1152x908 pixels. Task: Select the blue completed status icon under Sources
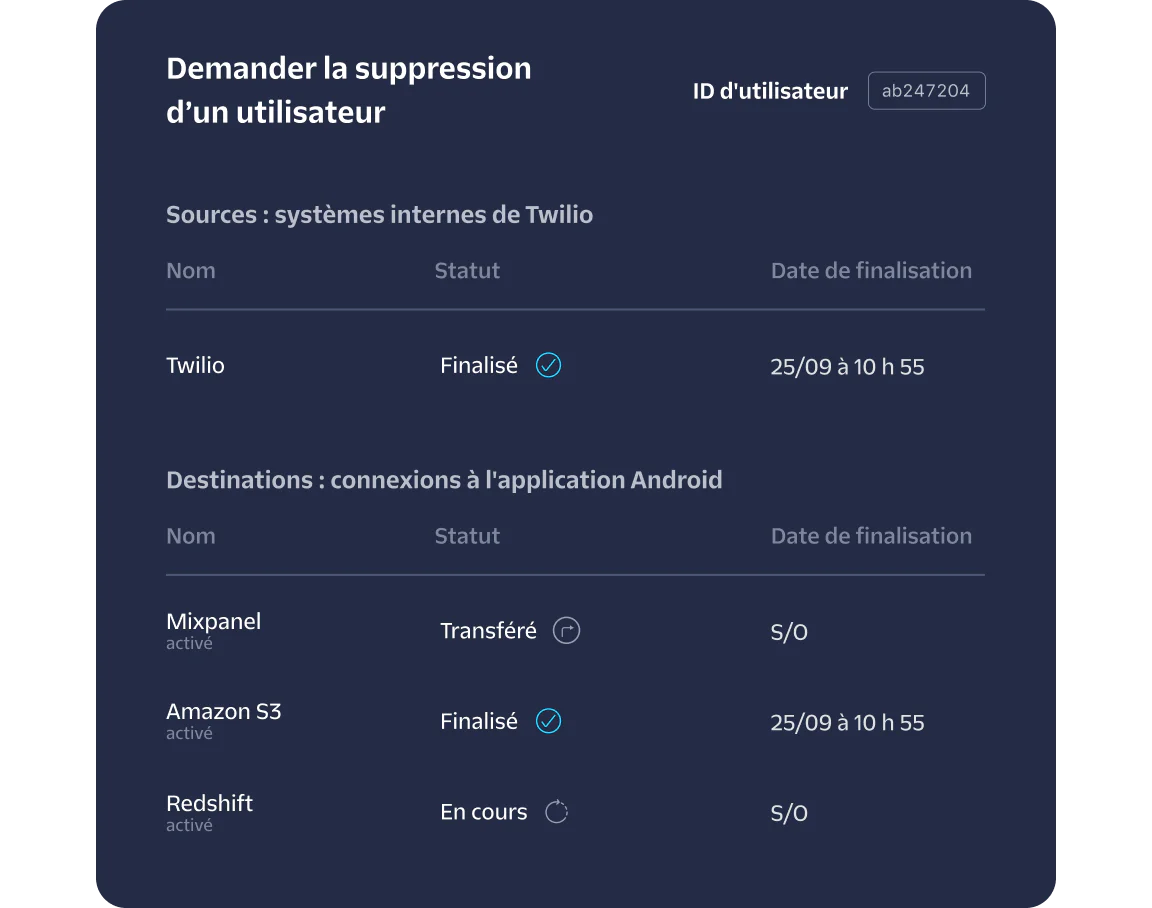(x=547, y=365)
